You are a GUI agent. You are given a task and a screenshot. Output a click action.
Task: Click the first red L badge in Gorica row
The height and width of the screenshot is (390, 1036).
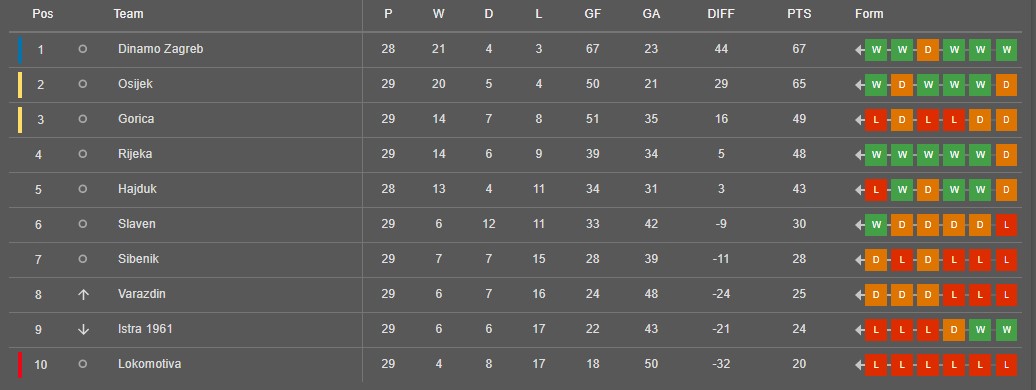875,120
